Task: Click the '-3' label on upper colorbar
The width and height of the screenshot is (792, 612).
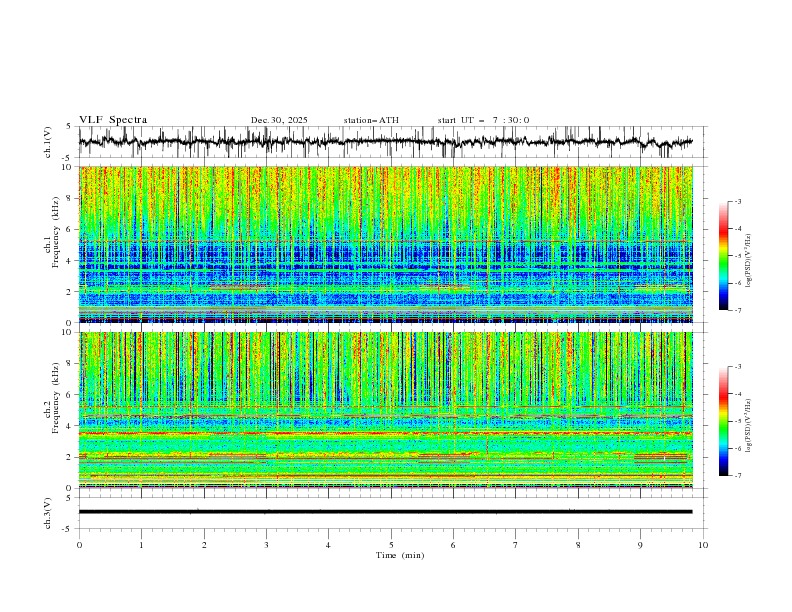Action: point(738,202)
